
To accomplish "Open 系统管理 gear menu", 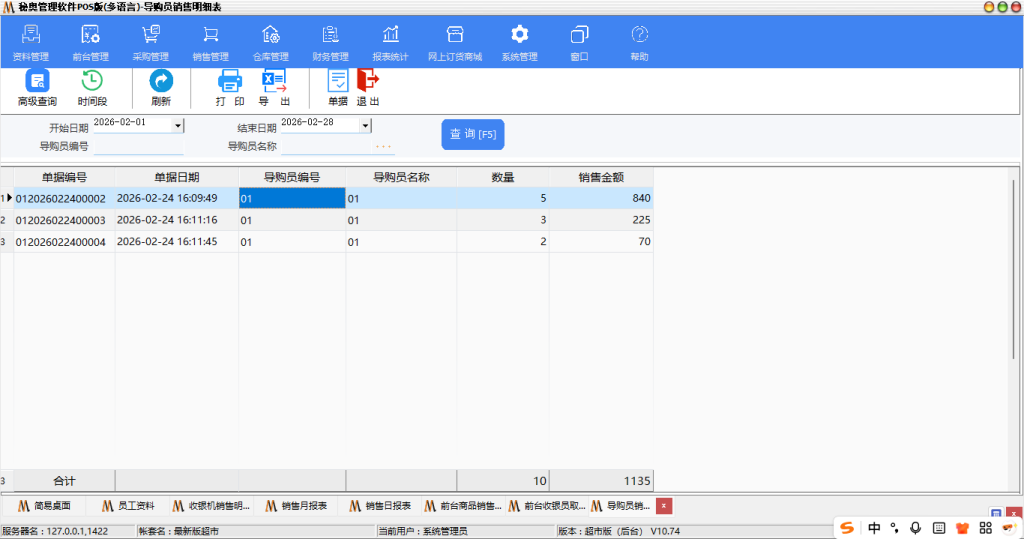I will click(x=519, y=43).
